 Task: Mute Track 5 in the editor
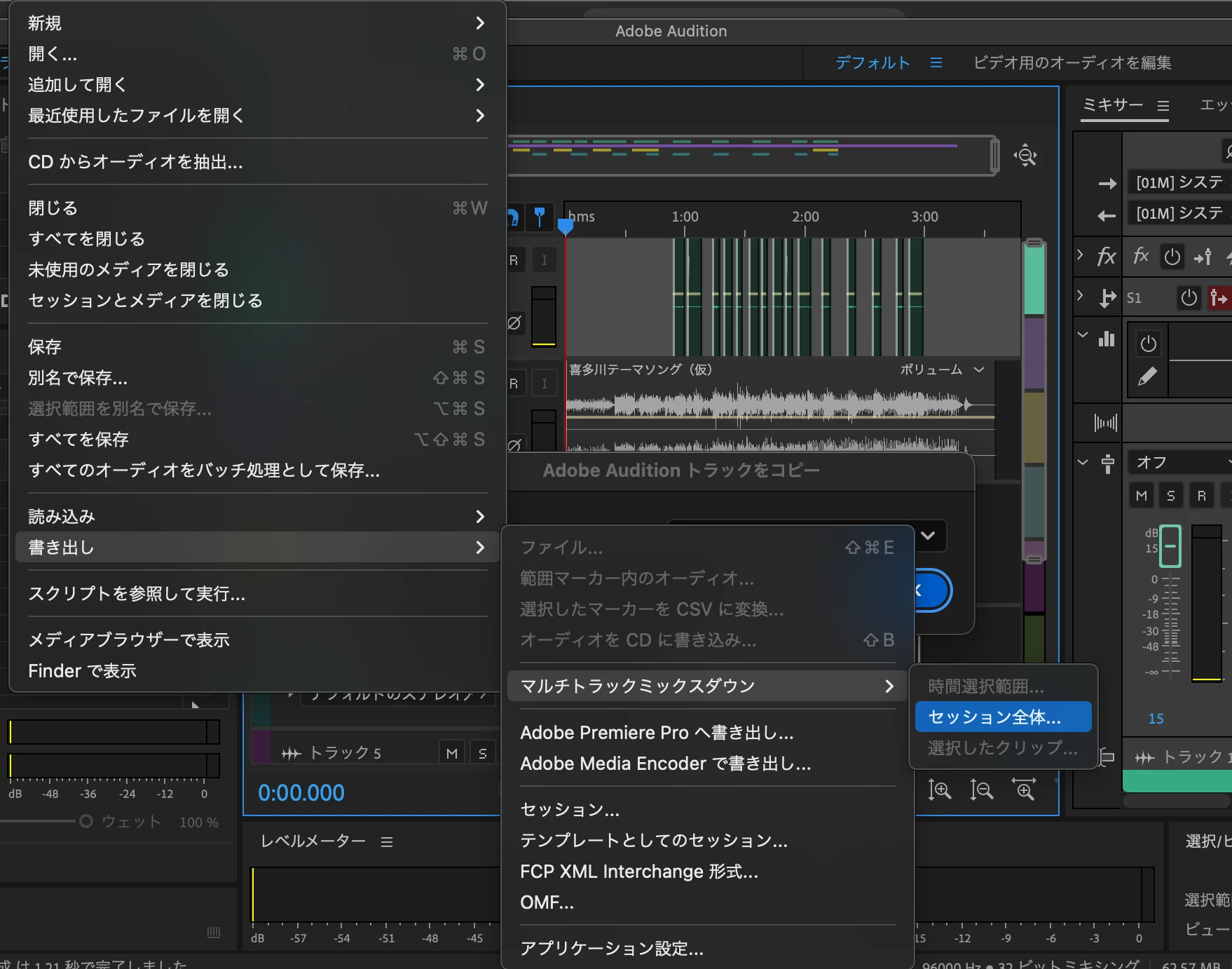click(x=452, y=753)
